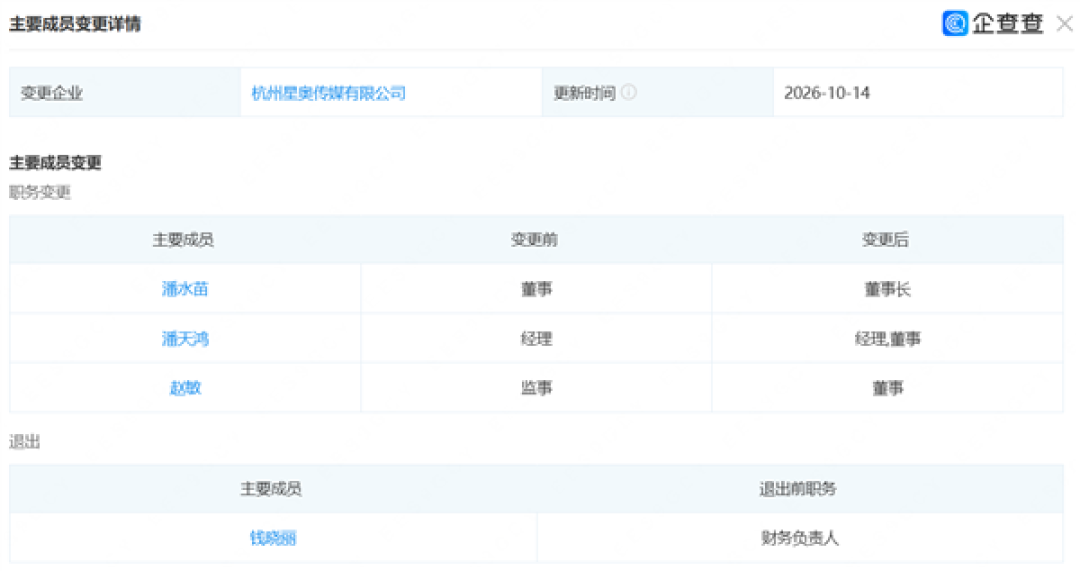
Task: Open the third member link in 职务变更
Action: [x=185, y=388]
